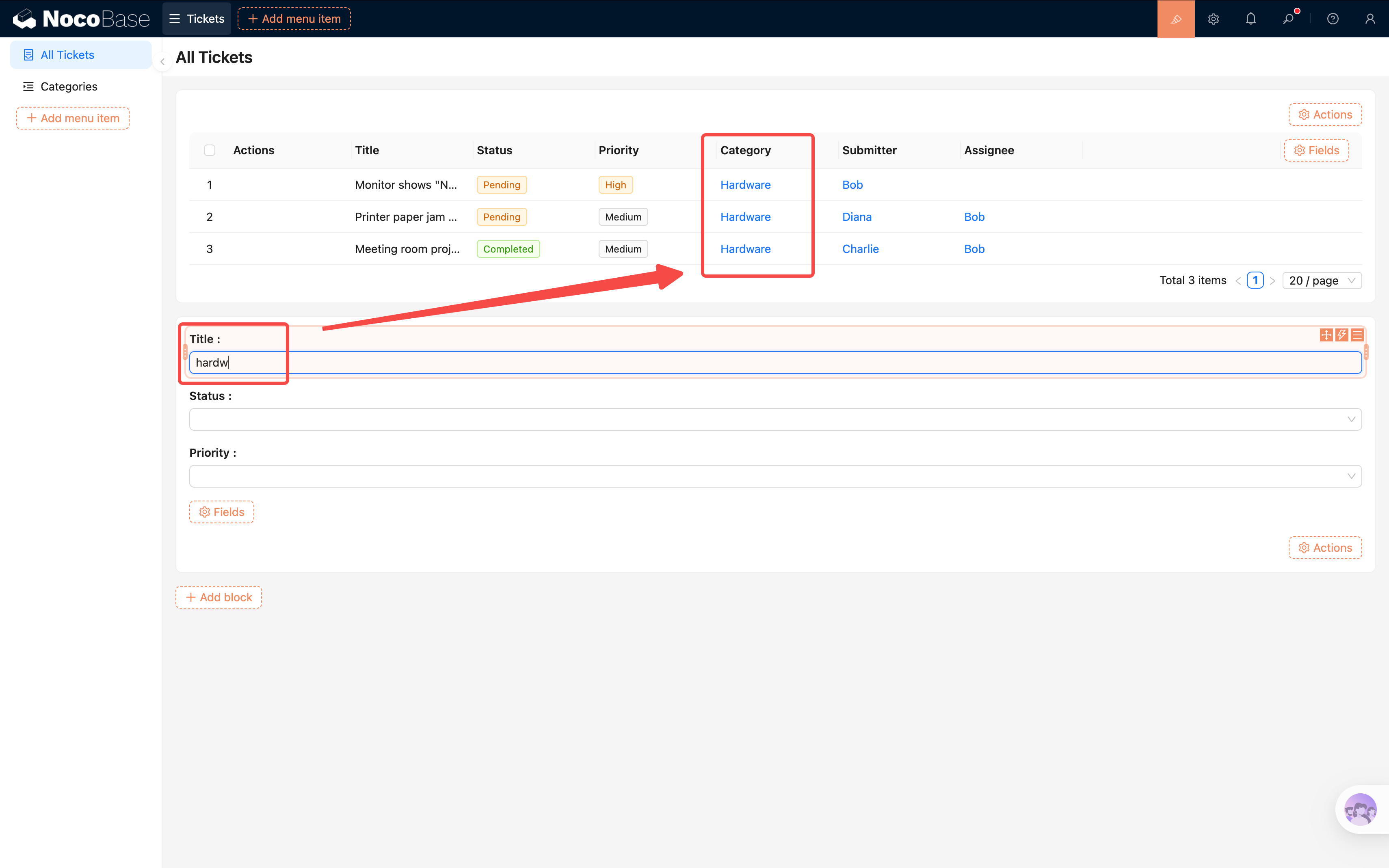Tick the select-all checkbox in table header
This screenshot has height=868, width=1389.
click(210, 150)
